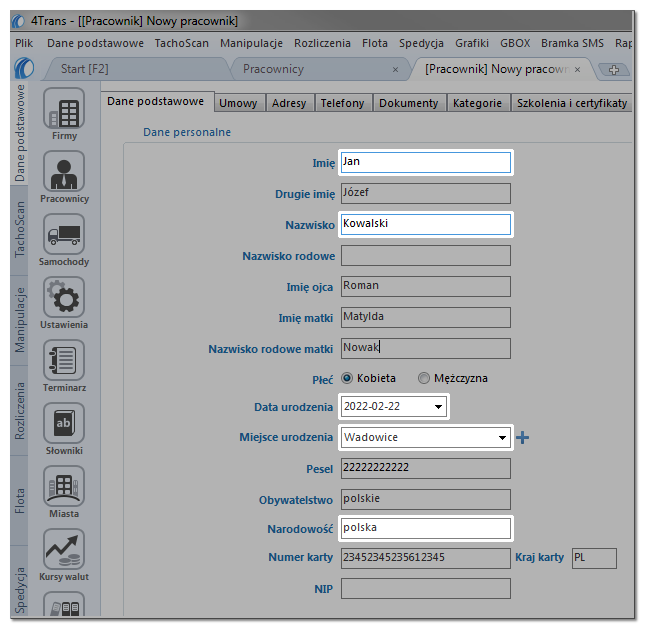Click the Narodowość field
The height and width of the screenshot is (629, 645).
426,528
